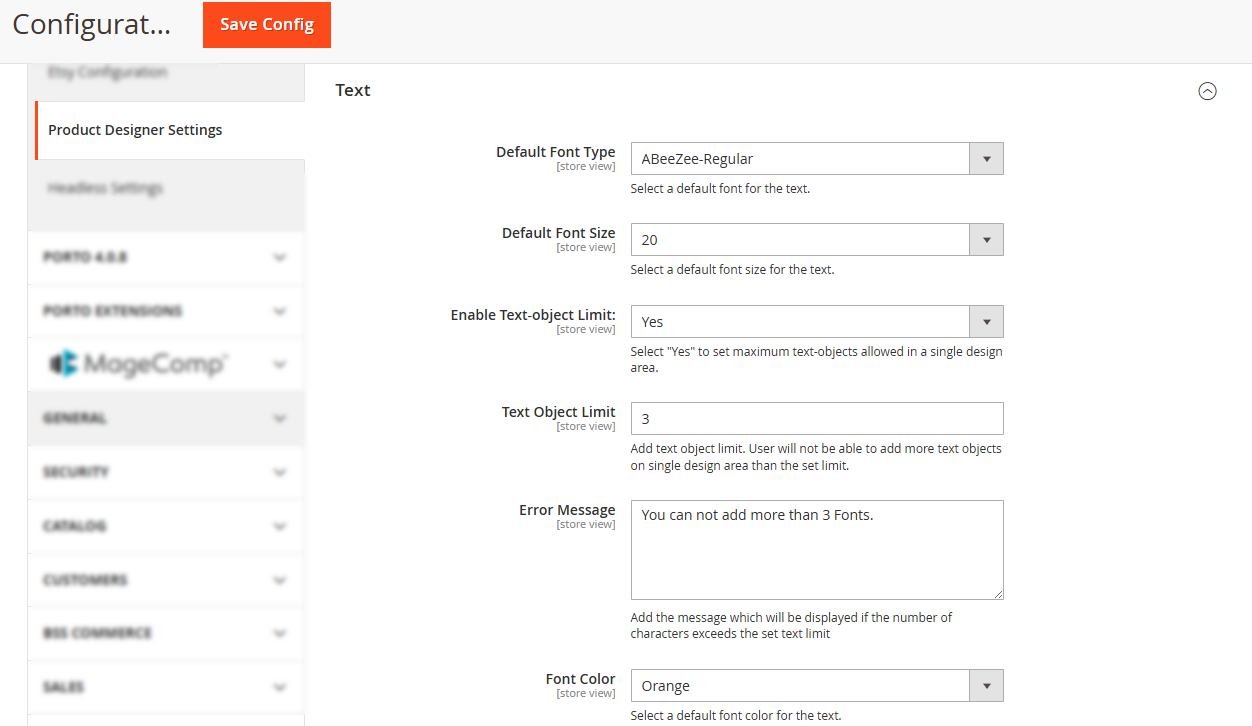This screenshot has width=1252, height=726.
Task: Toggle the Enable Text-object Limit selector
Action: (816, 322)
